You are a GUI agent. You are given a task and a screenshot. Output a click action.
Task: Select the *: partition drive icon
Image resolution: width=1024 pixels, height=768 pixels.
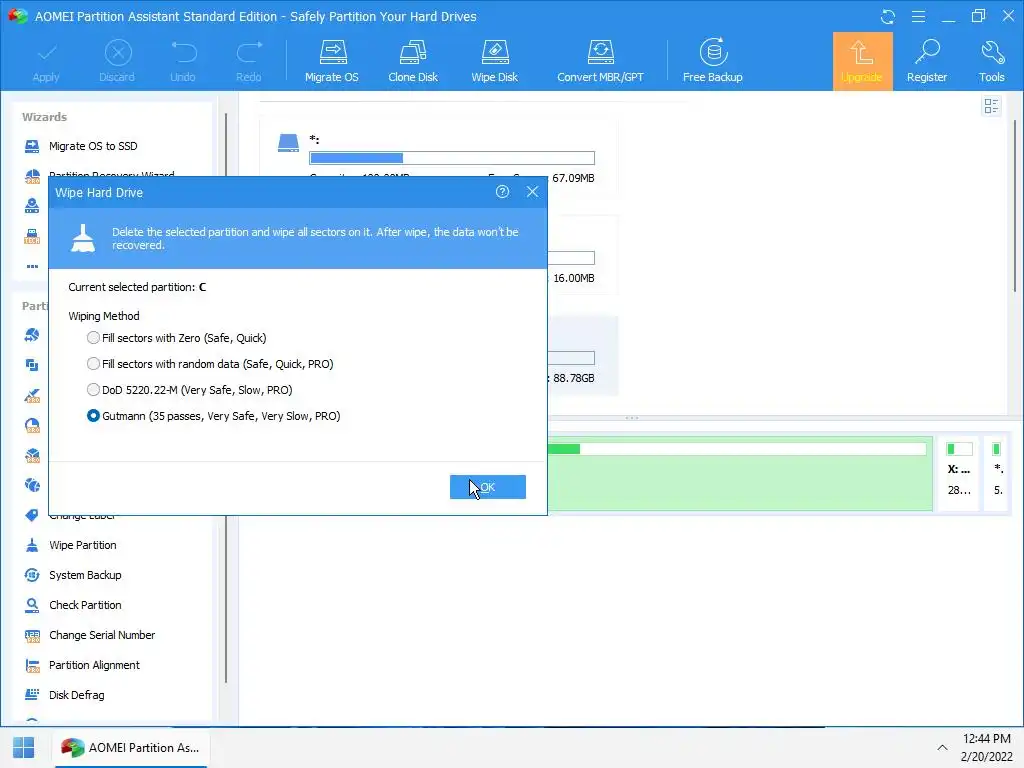288,143
